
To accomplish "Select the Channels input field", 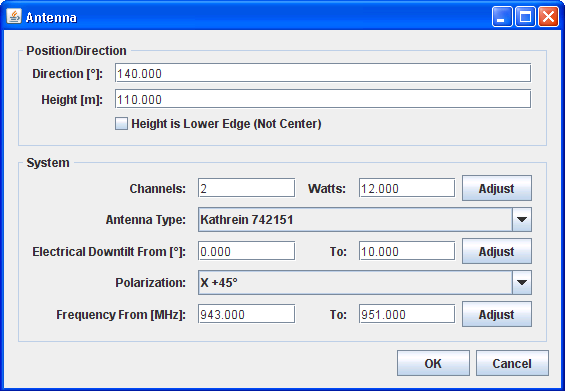I will pyautogui.click(x=246, y=188).
